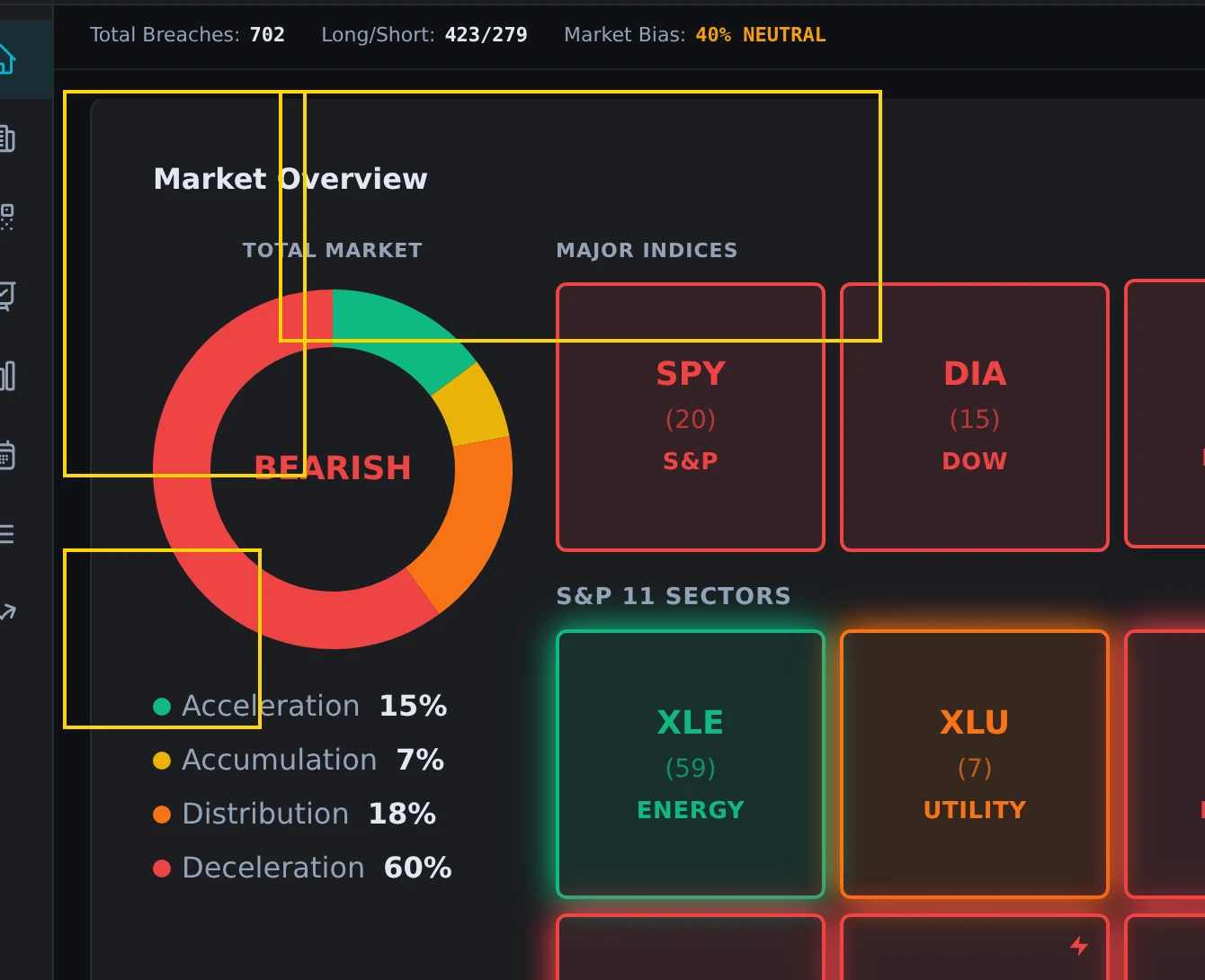This screenshot has width=1205, height=980.
Task: Click the MAJOR INDICES section label
Action: click(x=647, y=250)
